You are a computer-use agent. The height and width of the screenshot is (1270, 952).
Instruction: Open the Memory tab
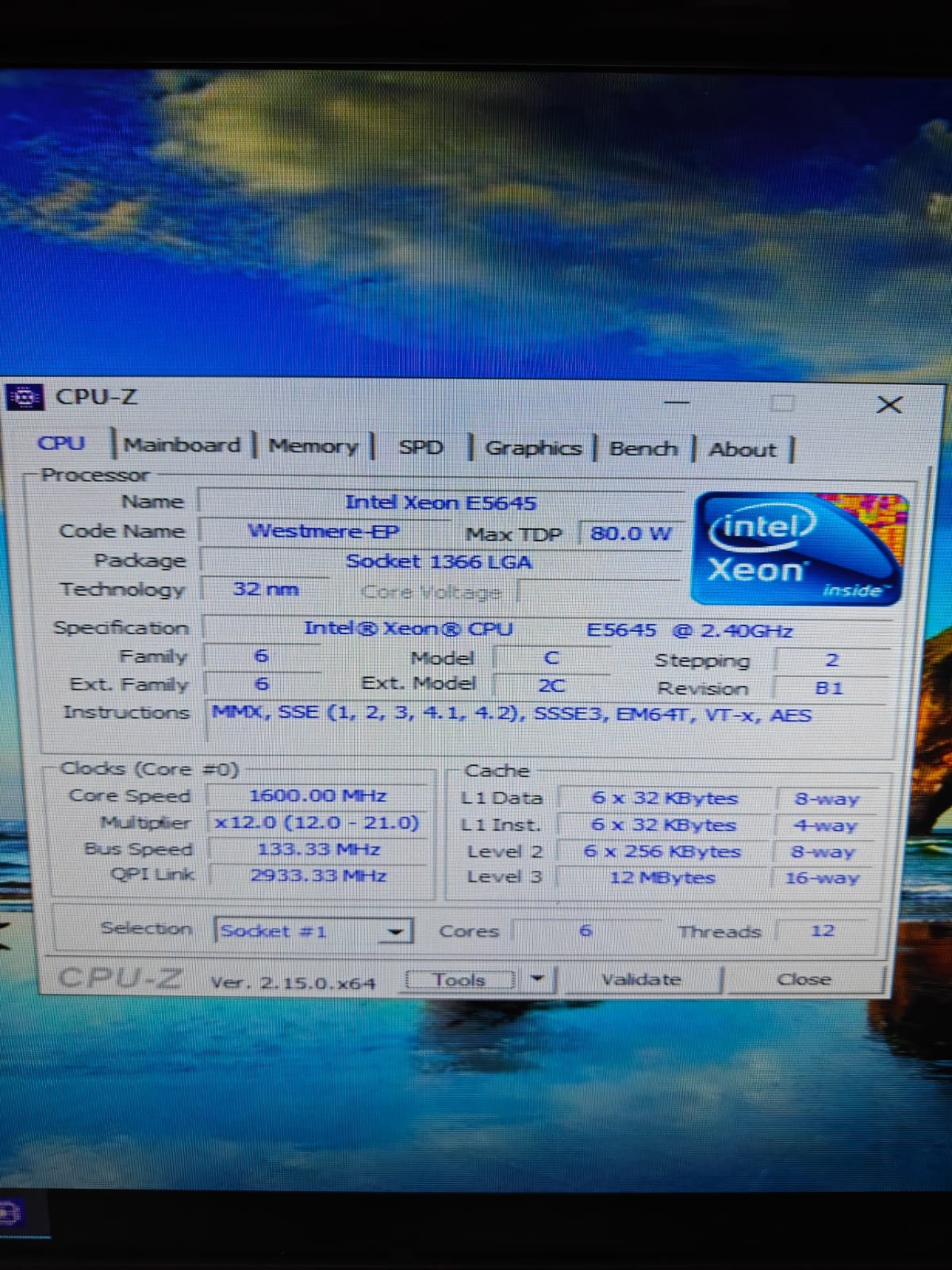click(313, 446)
